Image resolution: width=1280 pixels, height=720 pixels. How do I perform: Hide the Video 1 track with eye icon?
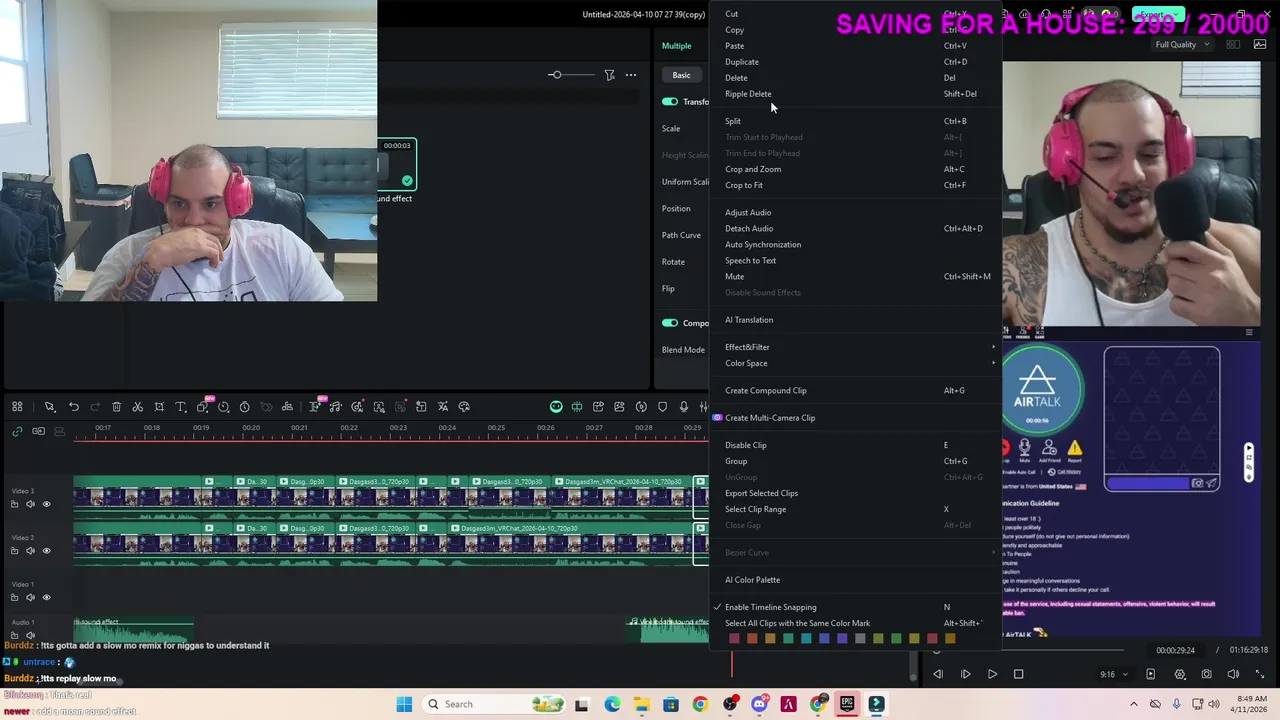tap(46, 598)
